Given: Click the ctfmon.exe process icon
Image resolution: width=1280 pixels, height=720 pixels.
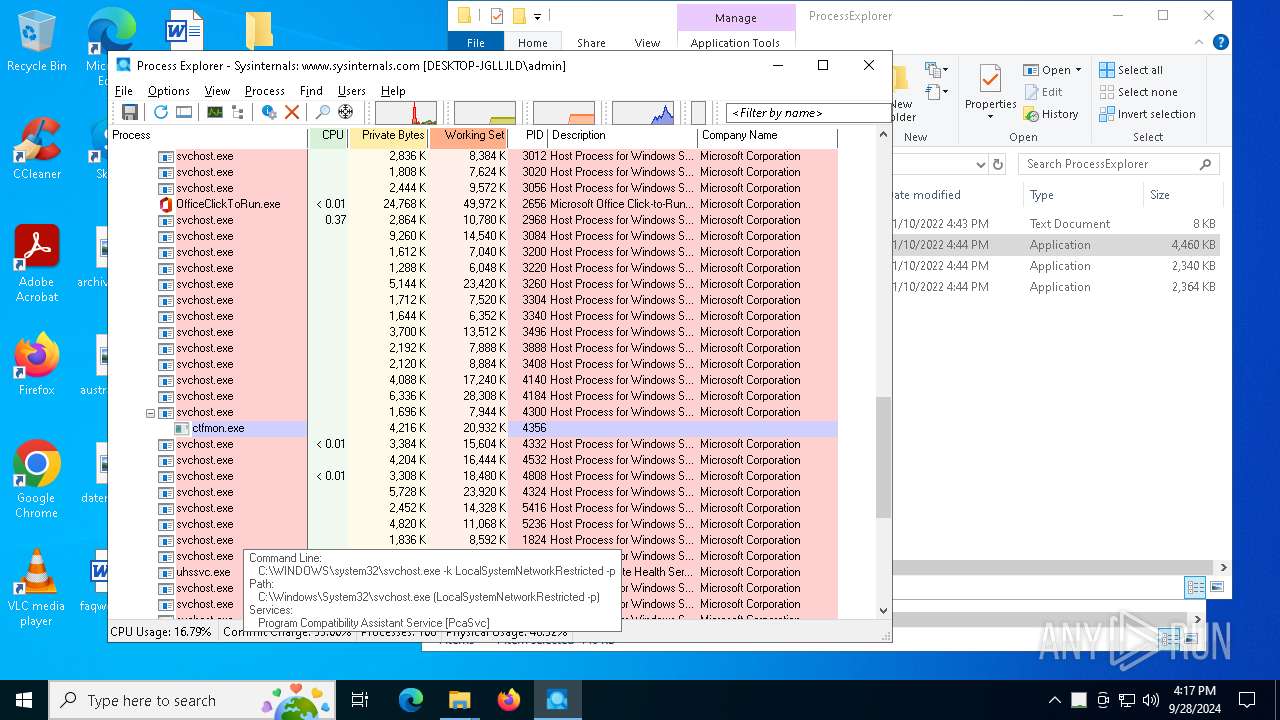Looking at the screenshot, I should click(182, 428).
